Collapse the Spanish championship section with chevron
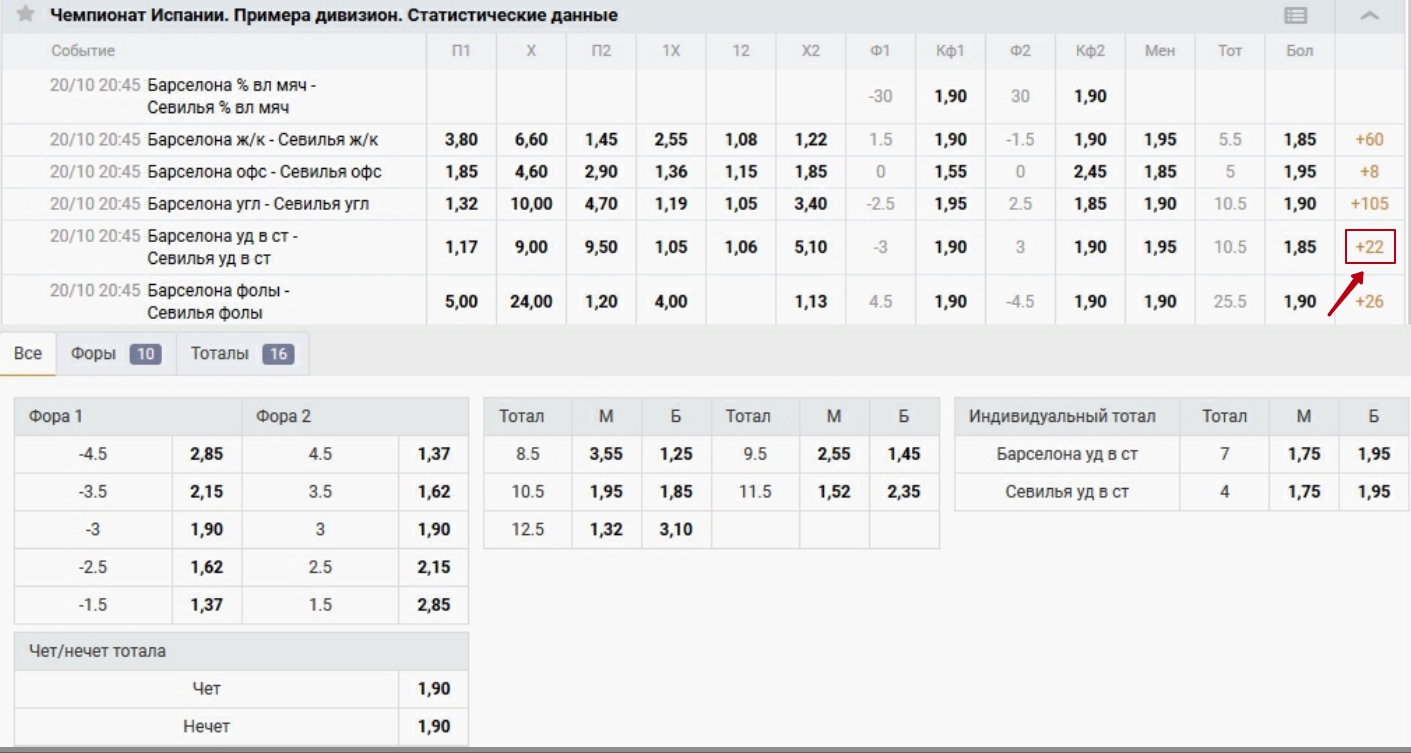 [1370, 15]
